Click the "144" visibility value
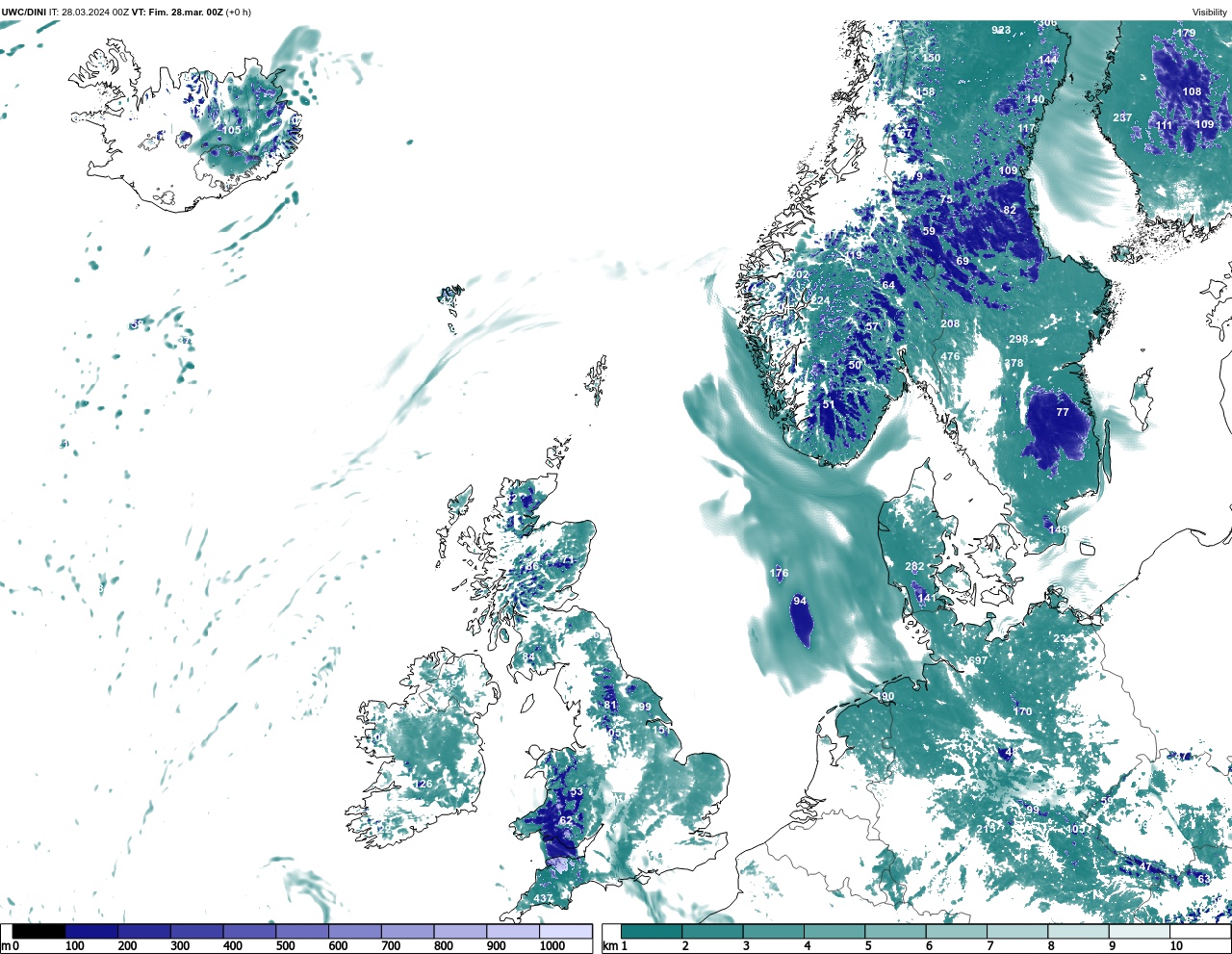This screenshot has width=1232, height=954. [x=1047, y=60]
